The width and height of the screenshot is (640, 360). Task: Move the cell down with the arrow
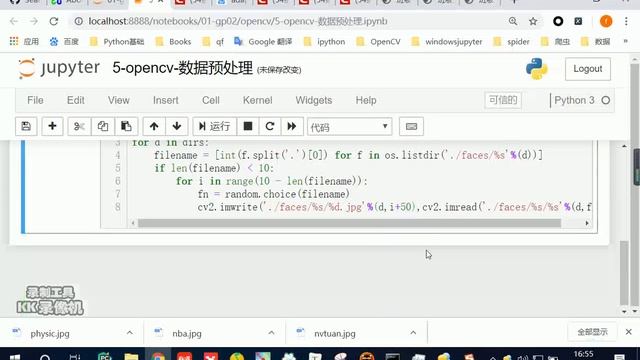pyautogui.click(x=177, y=126)
